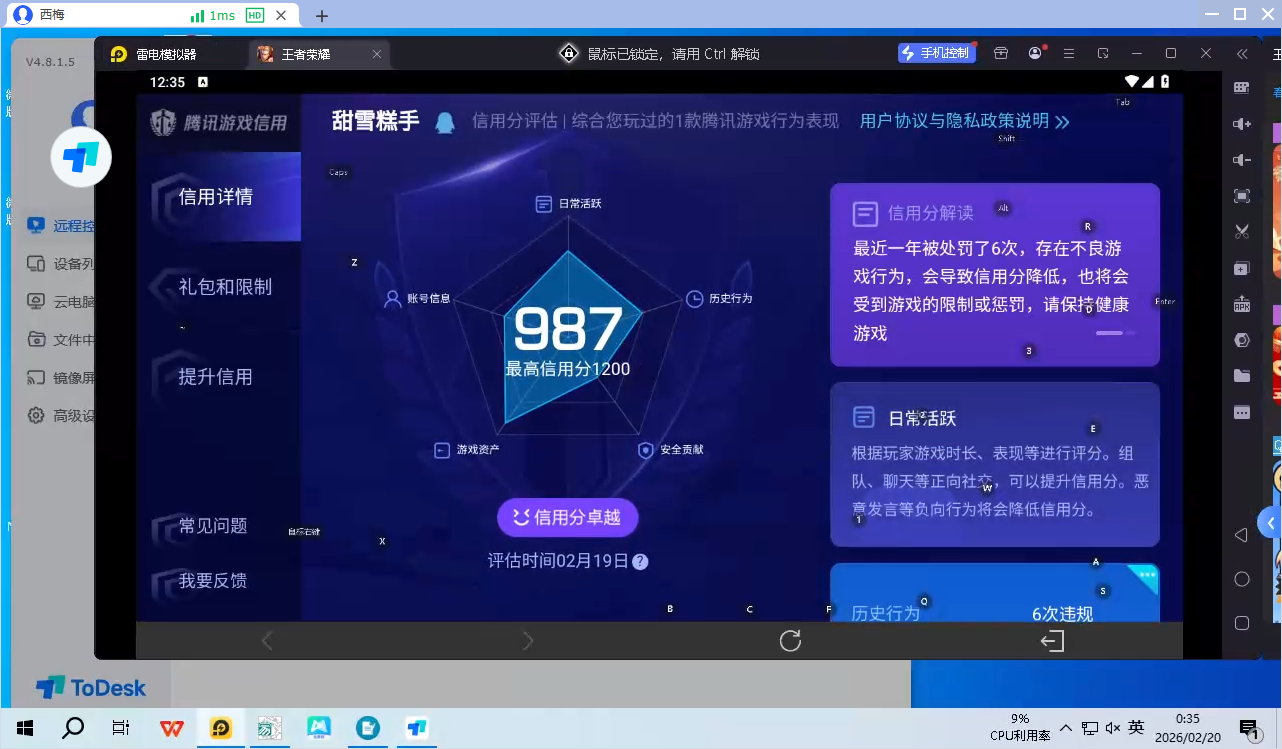Open the gift box icon in the title bar
The width and height of the screenshot is (1282, 749).
coord(1000,52)
